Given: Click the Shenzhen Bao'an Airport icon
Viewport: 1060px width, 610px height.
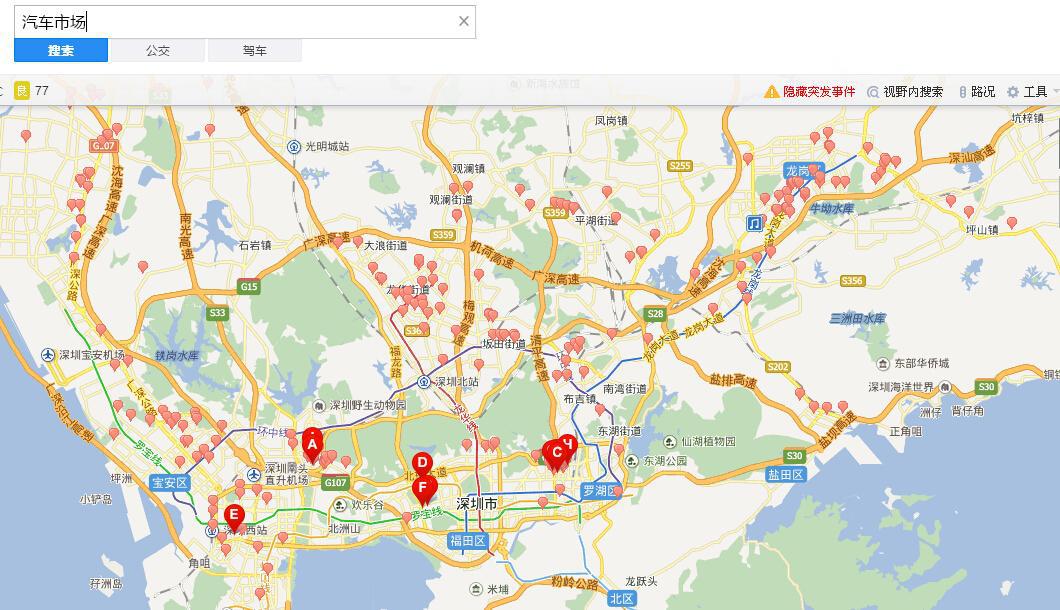Looking at the screenshot, I should coord(48,355).
